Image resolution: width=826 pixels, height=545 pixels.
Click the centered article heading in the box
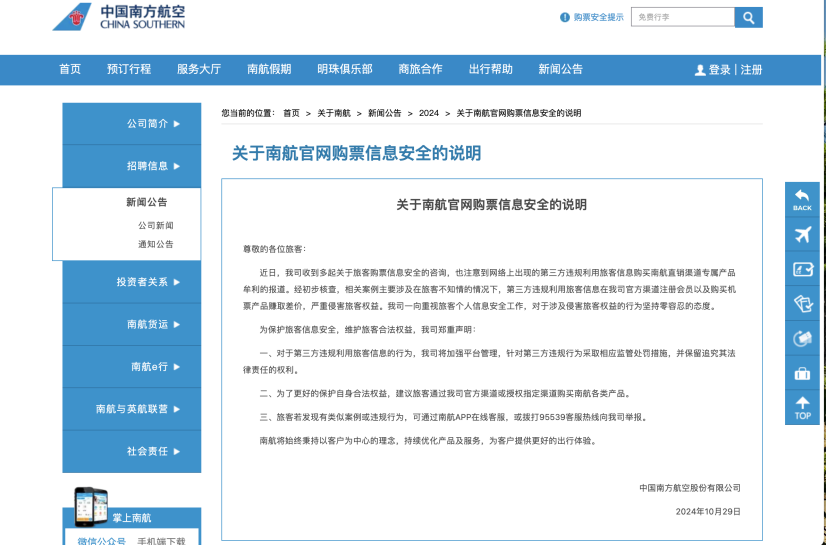[491, 205]
